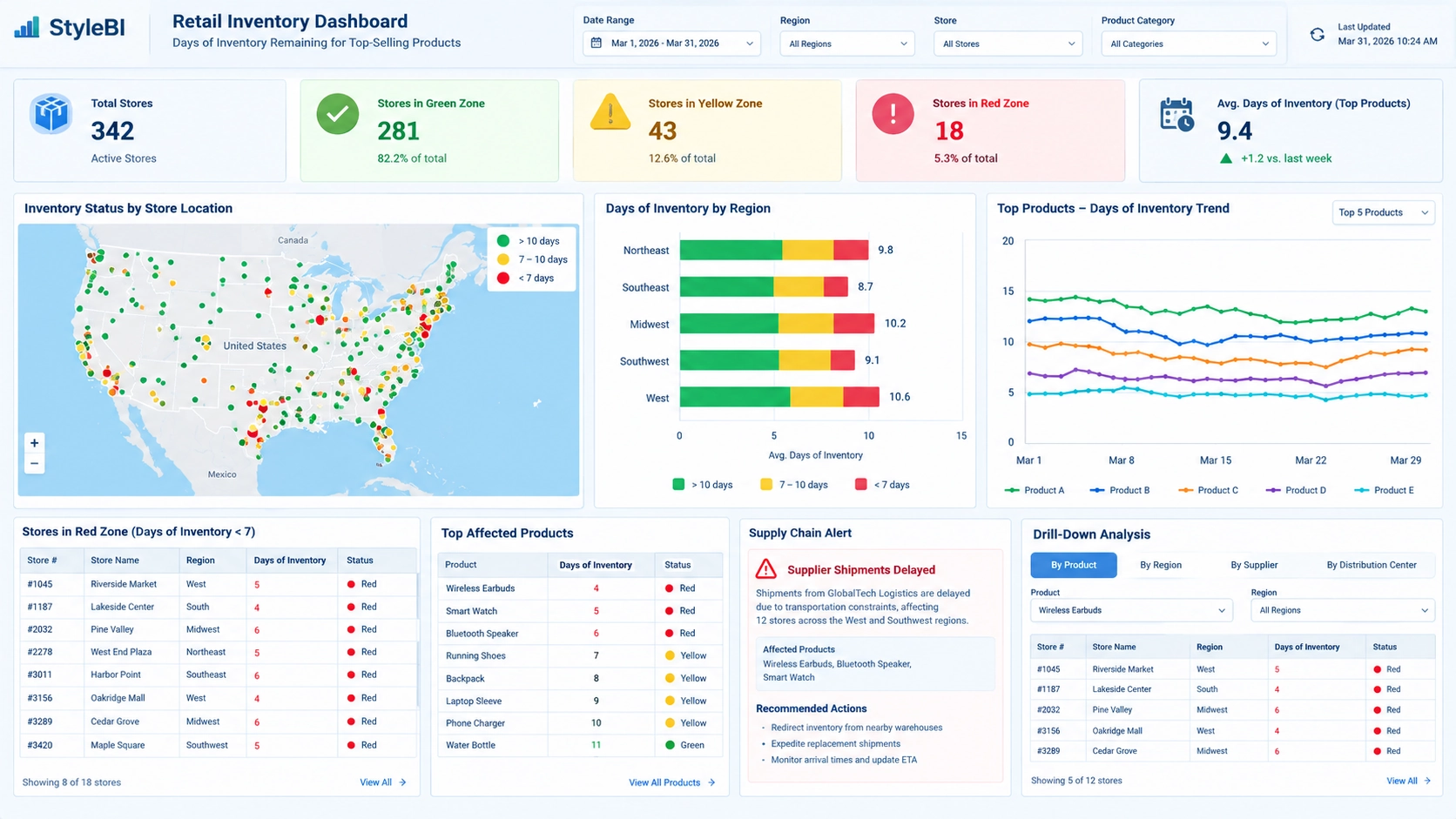The height and width of the screenshot is (819, 1456).
Task: Zoom out the map with minus button
Action: pyautogui.click(x=34, y=463)
